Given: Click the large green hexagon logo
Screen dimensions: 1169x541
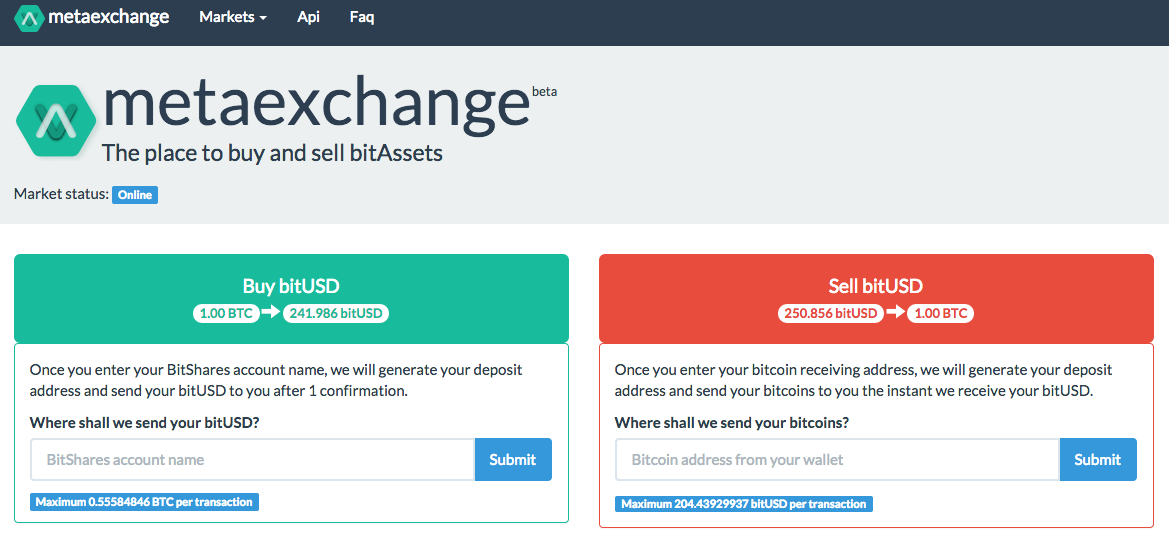Looking at the screenshot, I should pos(57,121).
